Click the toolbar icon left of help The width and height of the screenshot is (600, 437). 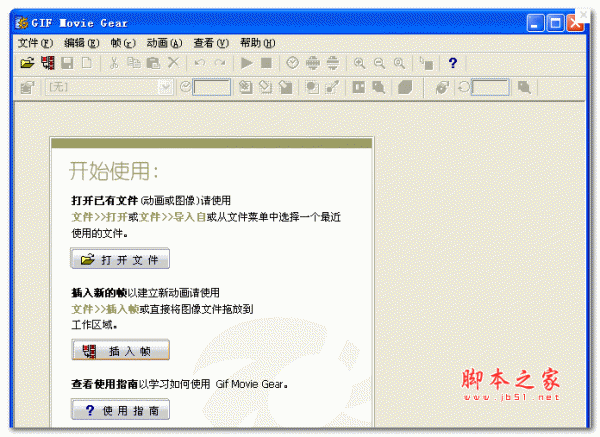(x=426, y=63)
